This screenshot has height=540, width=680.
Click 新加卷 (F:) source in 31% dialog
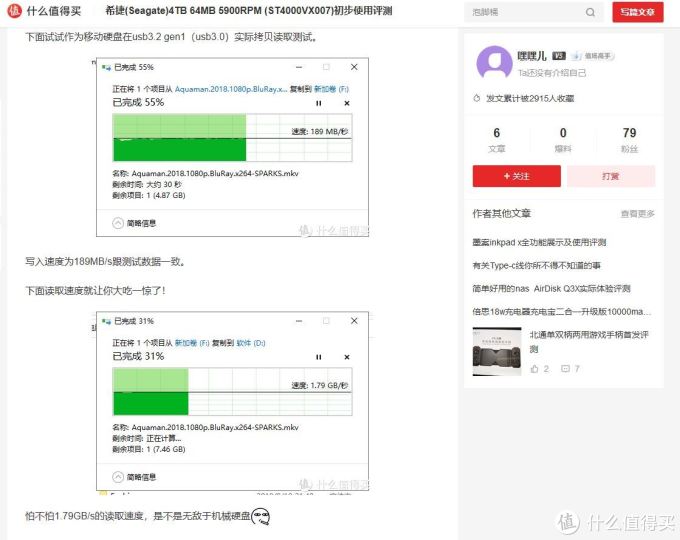(x=192, y=343)
